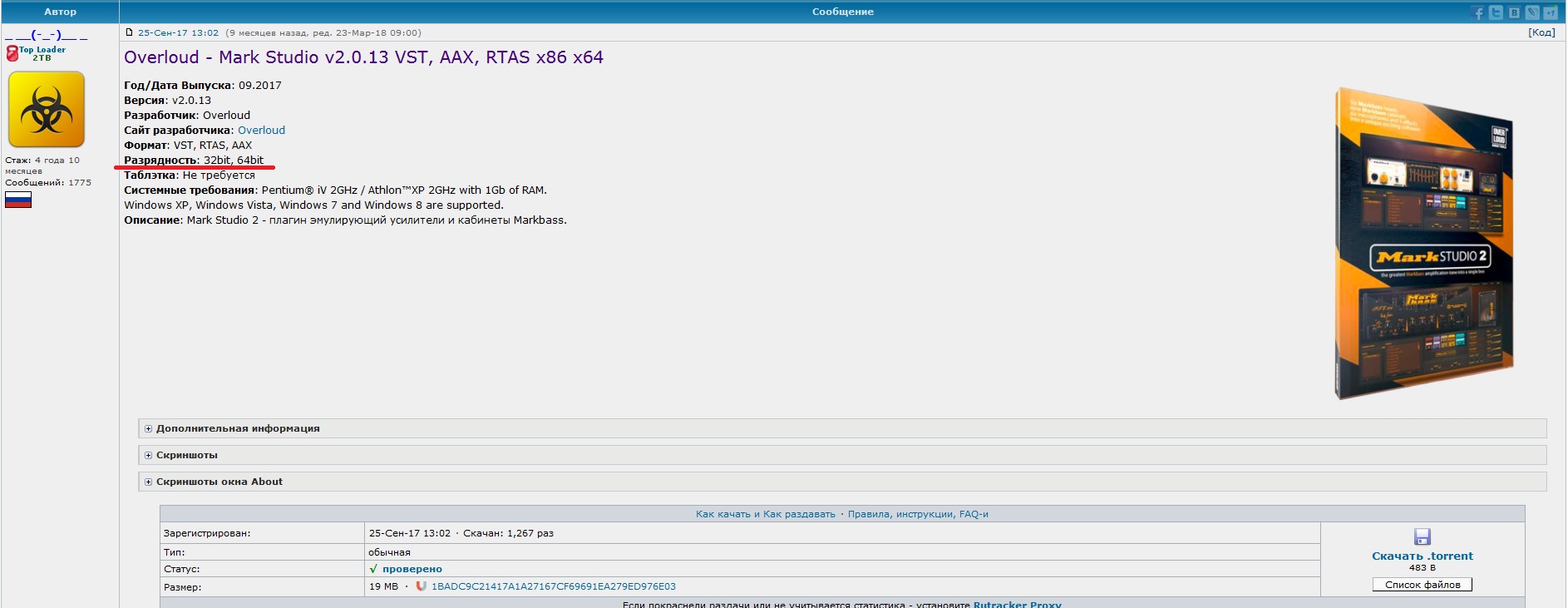The height and width of the screenshot is (608, 1568).
Task: Click Скачать .torrent link
Action: (1423, 556)
